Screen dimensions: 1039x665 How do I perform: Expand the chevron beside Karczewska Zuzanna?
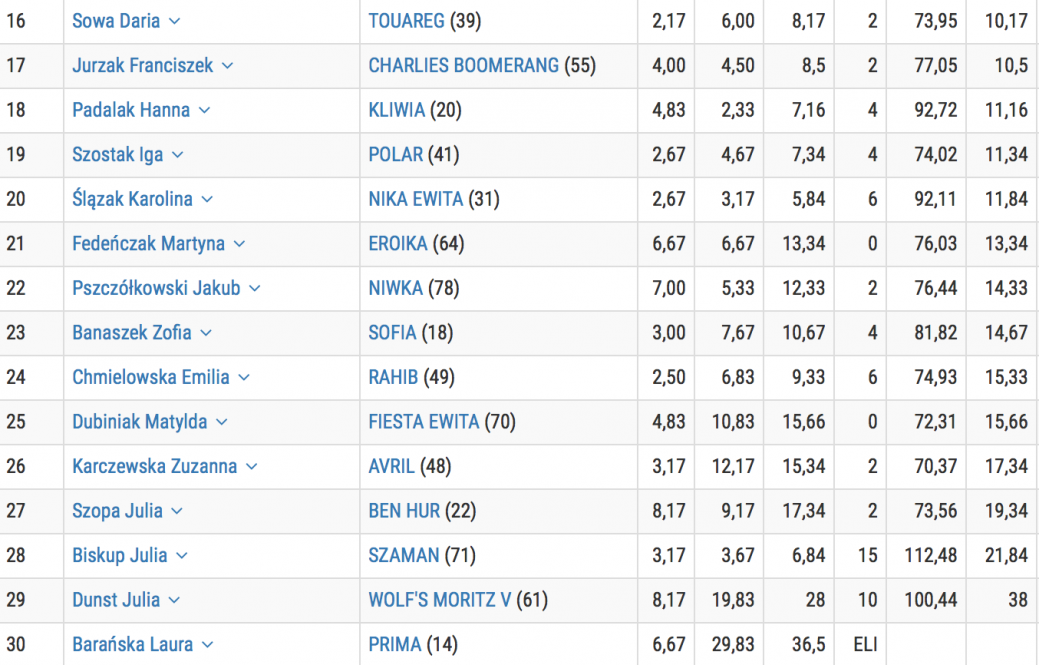pyautogui.click(x=251, y=466)
